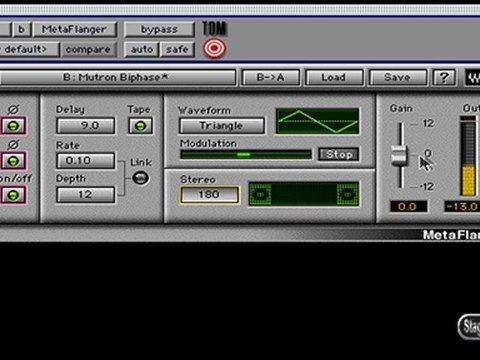Viewport: 480px width, 360px height.
Task: Click the Gain readout 0.0
Action: coord(408,207)
